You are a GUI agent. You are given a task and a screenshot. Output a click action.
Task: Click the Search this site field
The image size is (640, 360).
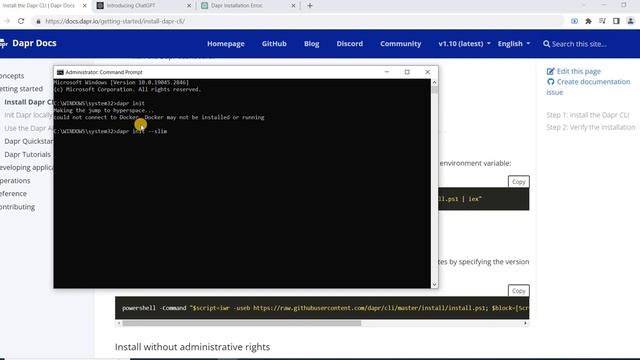tap(579, 44)
